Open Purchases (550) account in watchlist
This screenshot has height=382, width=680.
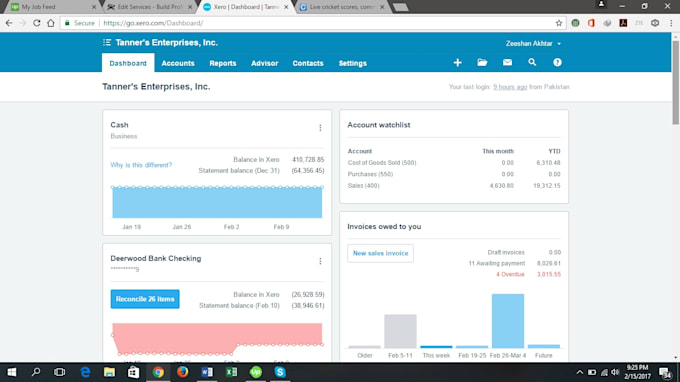pos(370,174)
